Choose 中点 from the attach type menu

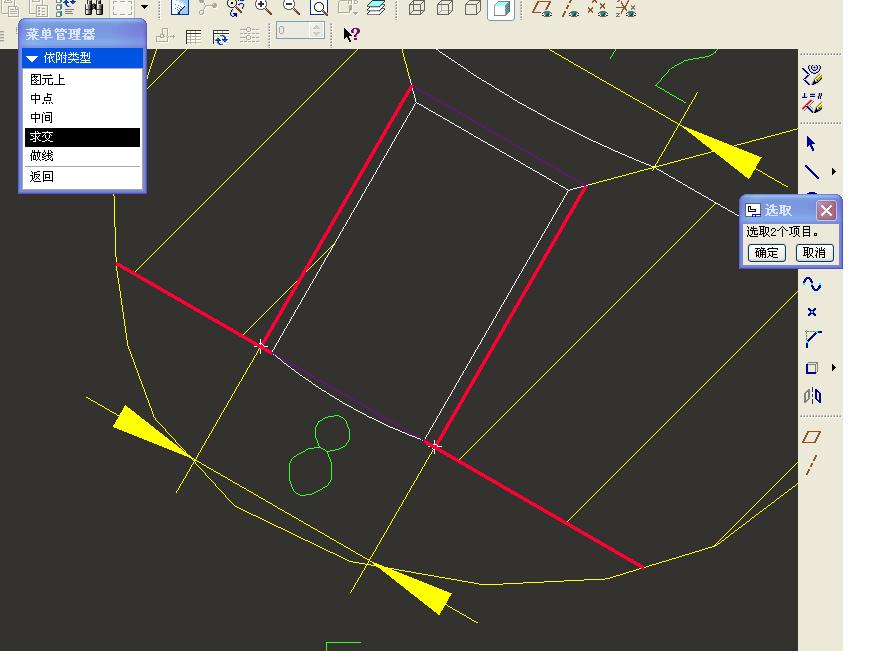click(x=83, y=99)
